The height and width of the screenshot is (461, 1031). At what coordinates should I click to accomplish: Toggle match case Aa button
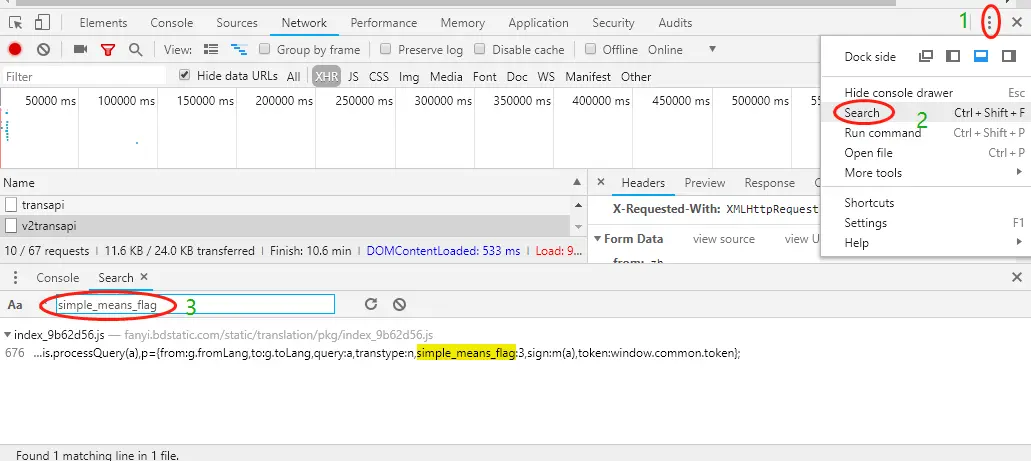pyautogui.click(x=15, y=304)
